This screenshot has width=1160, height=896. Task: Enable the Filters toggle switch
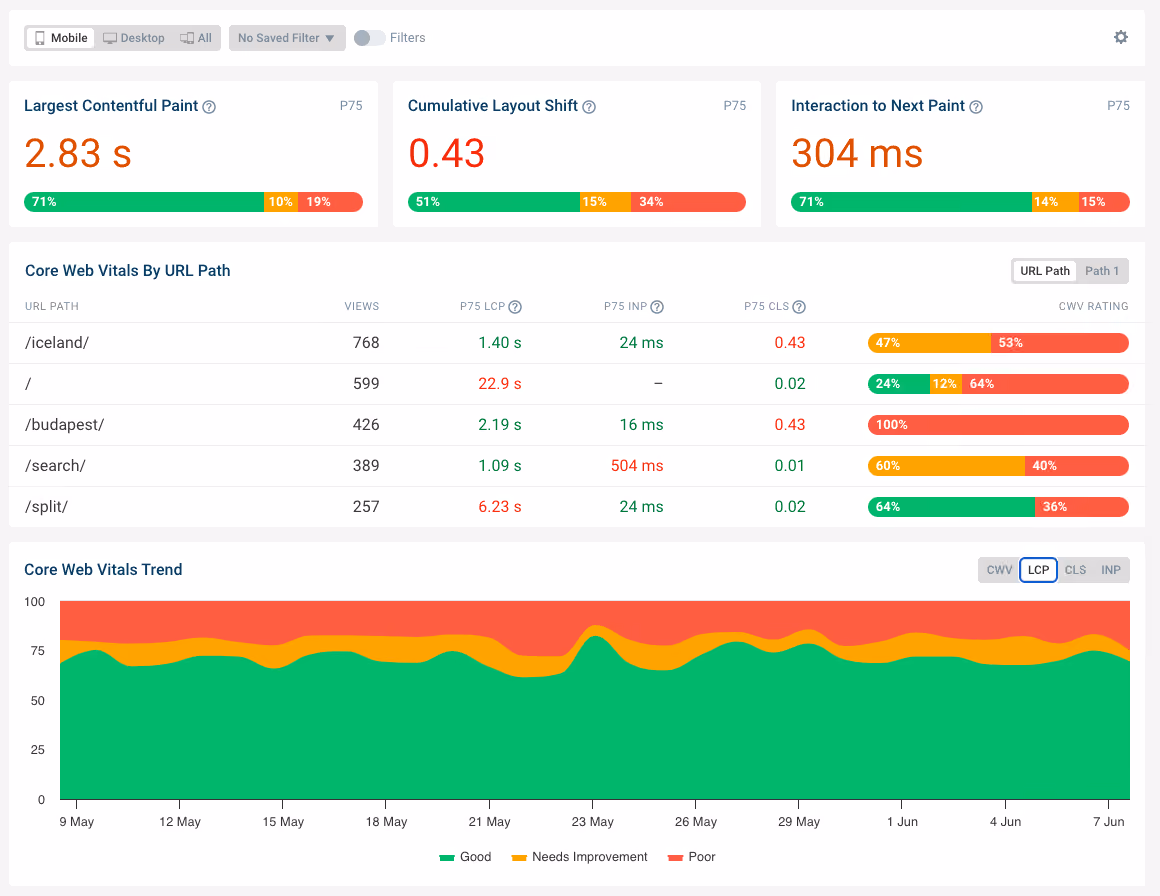(369, 38)
